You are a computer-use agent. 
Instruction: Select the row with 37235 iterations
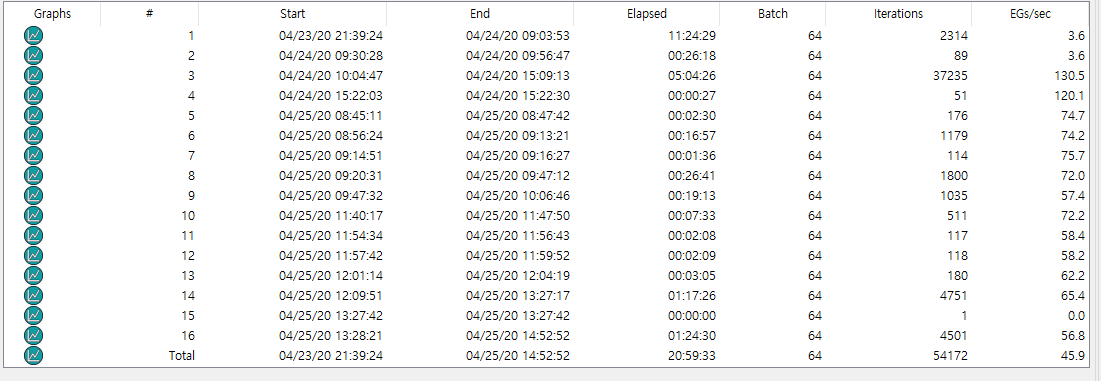click(x=551, y=75)
